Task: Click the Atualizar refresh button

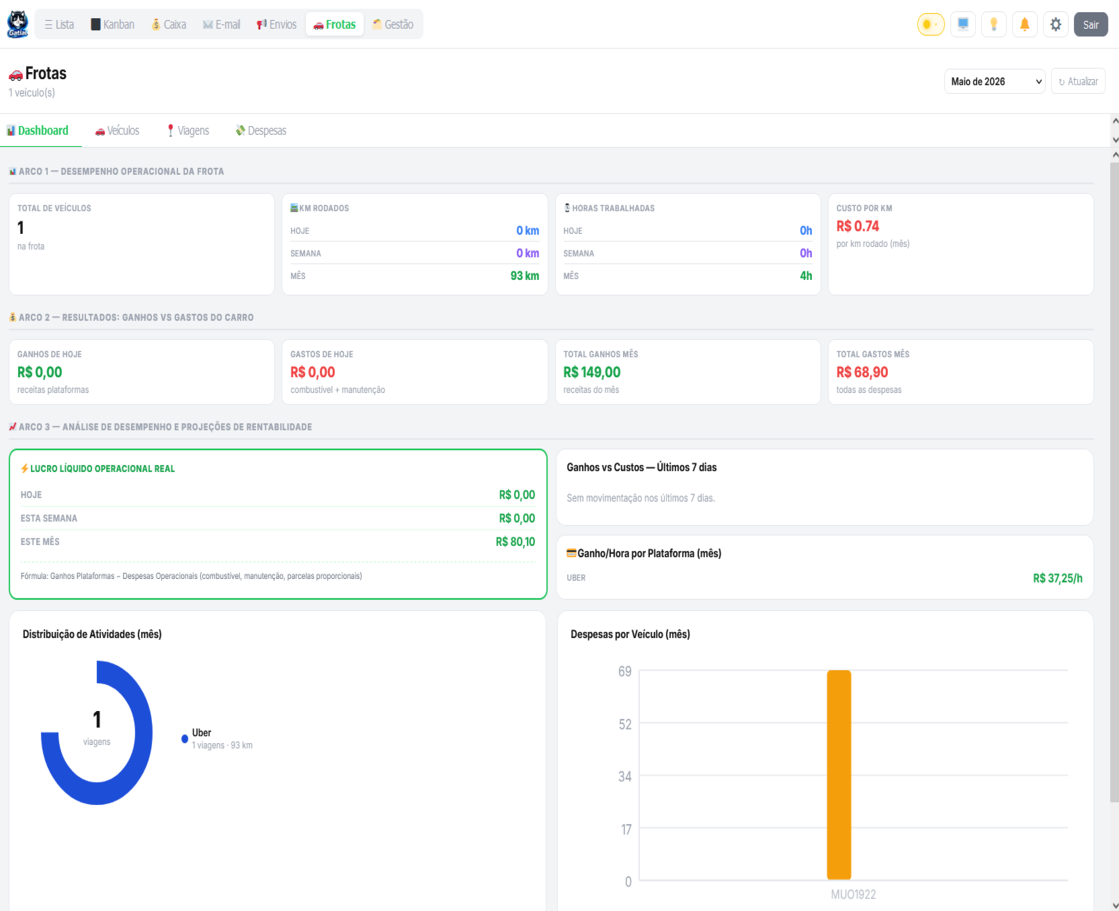Action: click(1078, 81)
